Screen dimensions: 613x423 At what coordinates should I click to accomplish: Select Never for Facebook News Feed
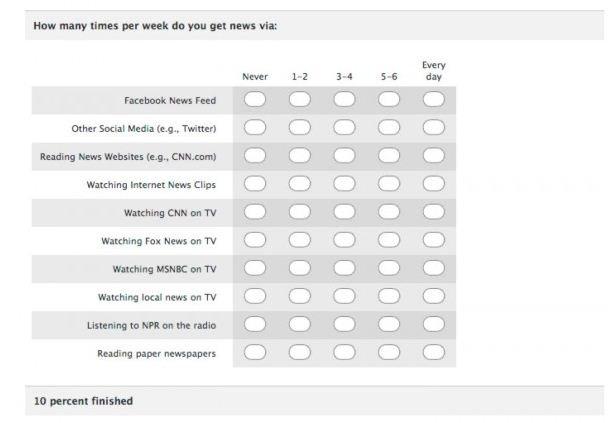pos(255,99)
